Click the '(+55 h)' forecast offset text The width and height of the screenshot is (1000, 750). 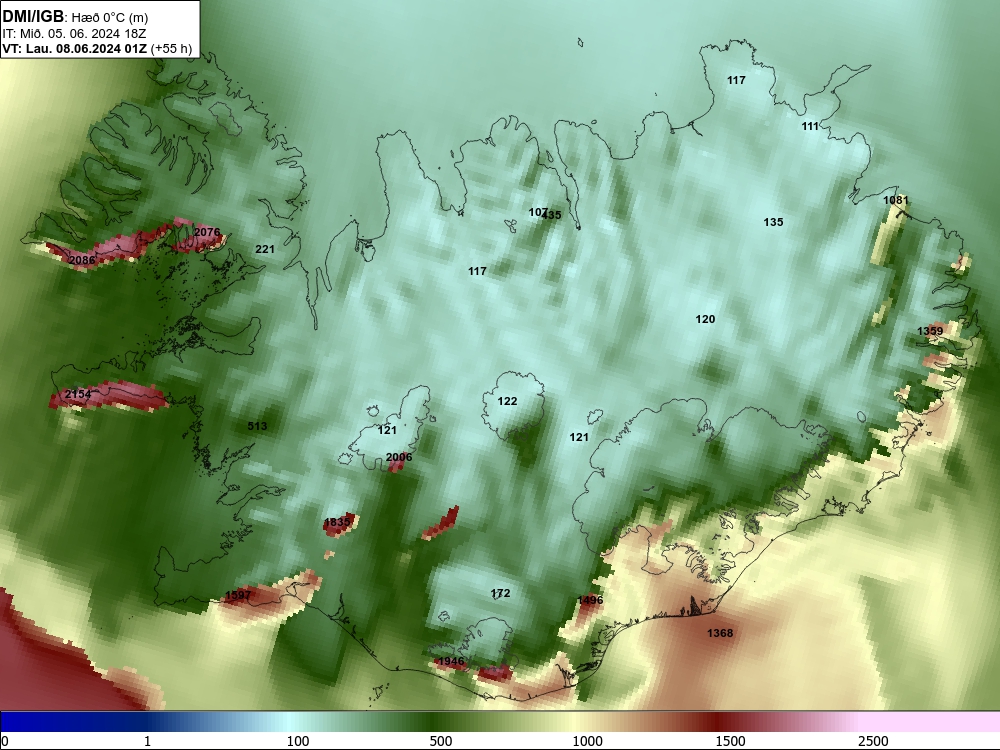tap(172, 48)
